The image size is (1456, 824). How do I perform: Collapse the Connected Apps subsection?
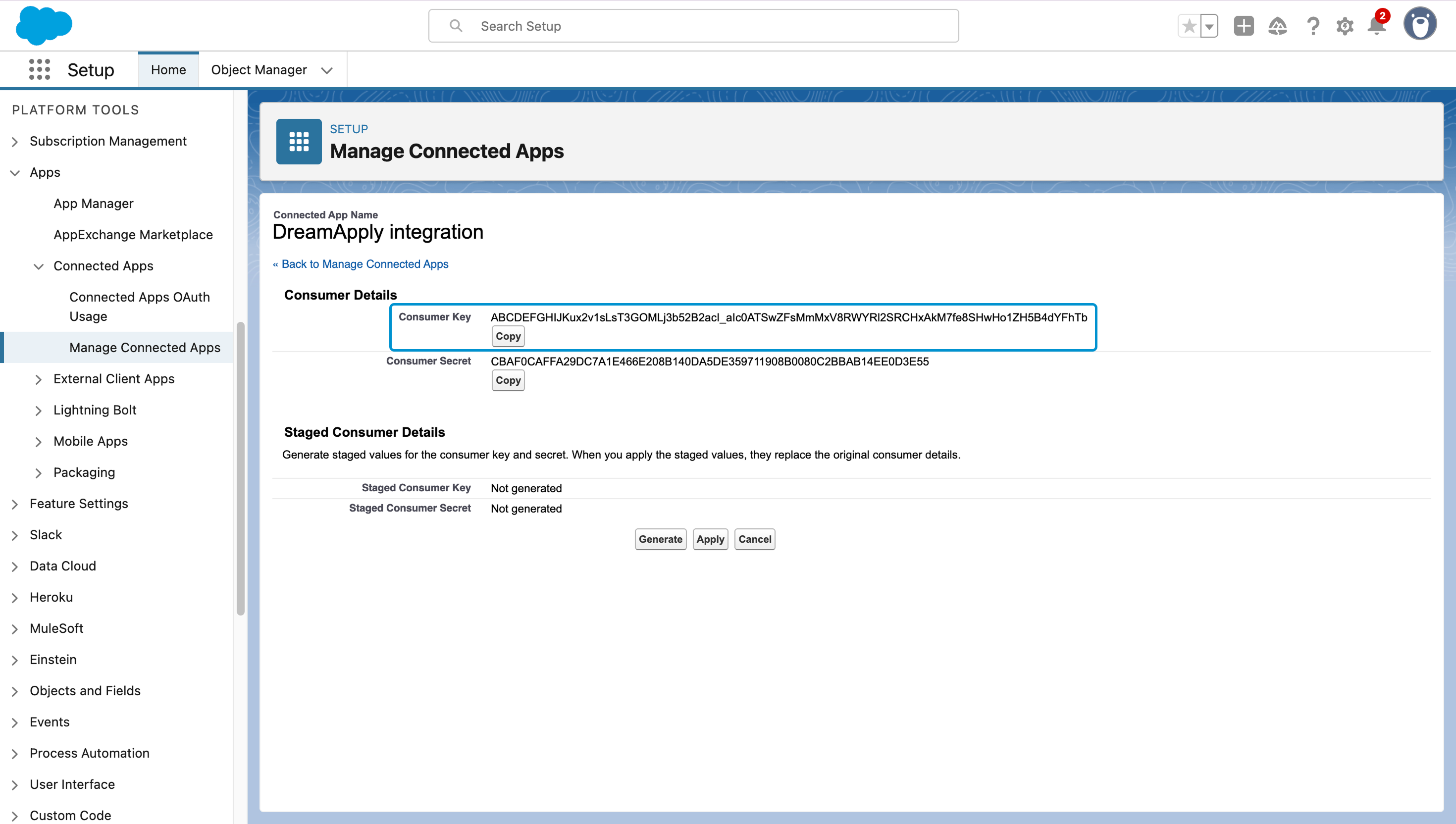39,266
